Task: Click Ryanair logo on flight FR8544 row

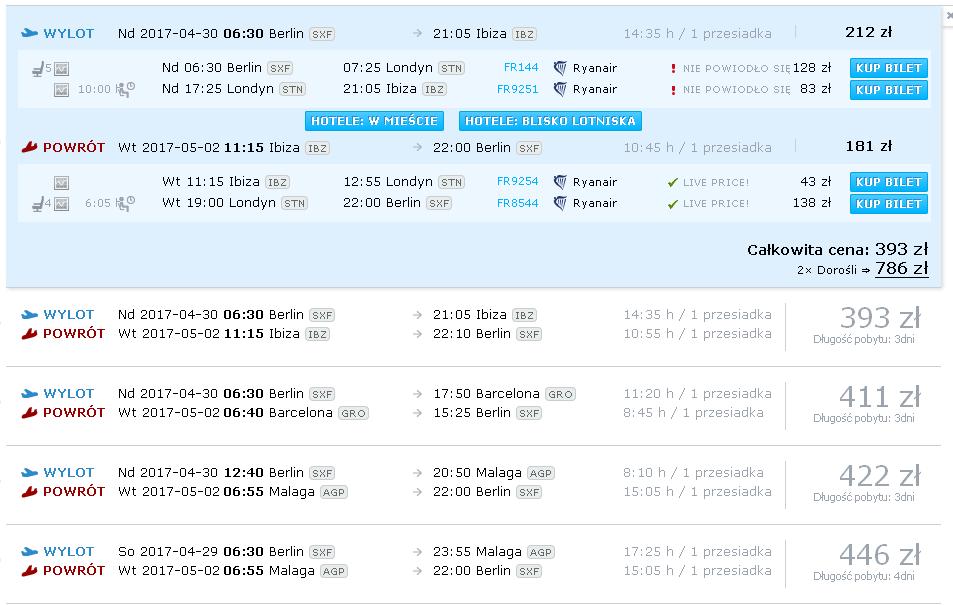Action: 560,203
